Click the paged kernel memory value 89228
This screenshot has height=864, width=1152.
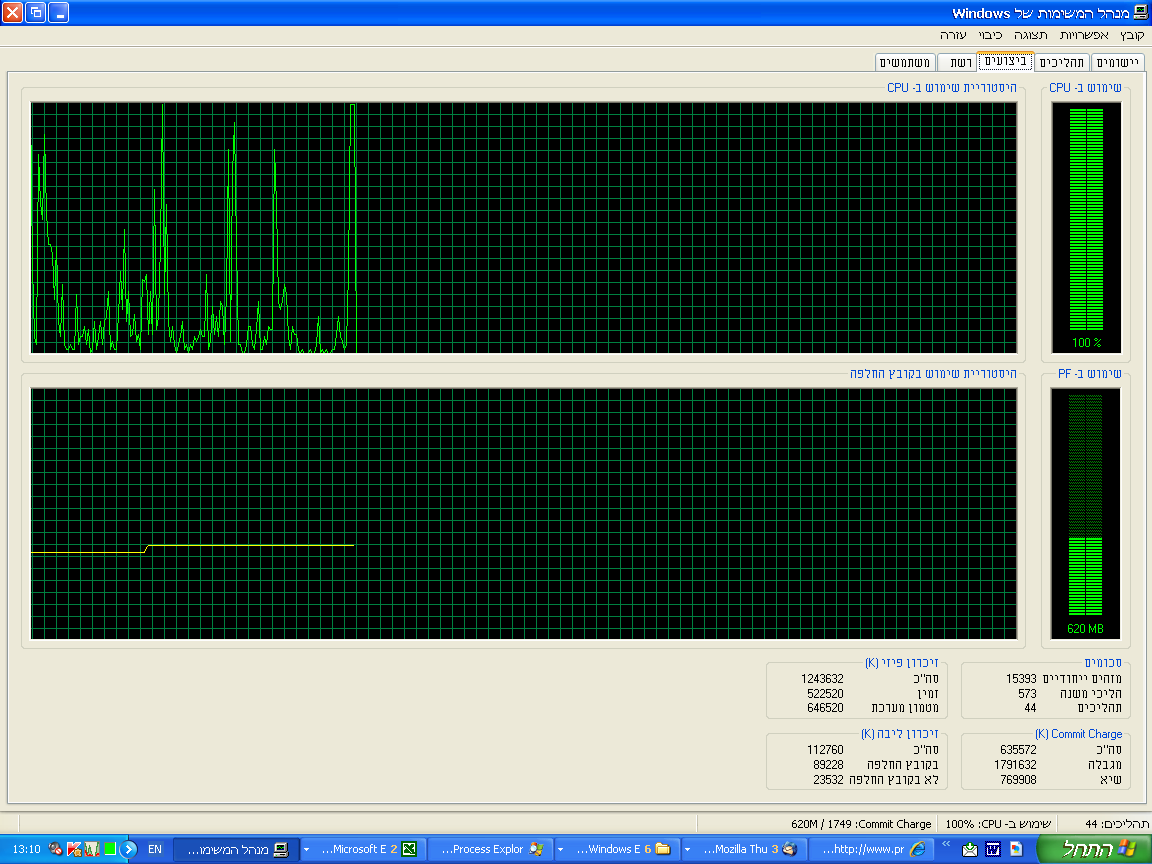coord(828,765)
